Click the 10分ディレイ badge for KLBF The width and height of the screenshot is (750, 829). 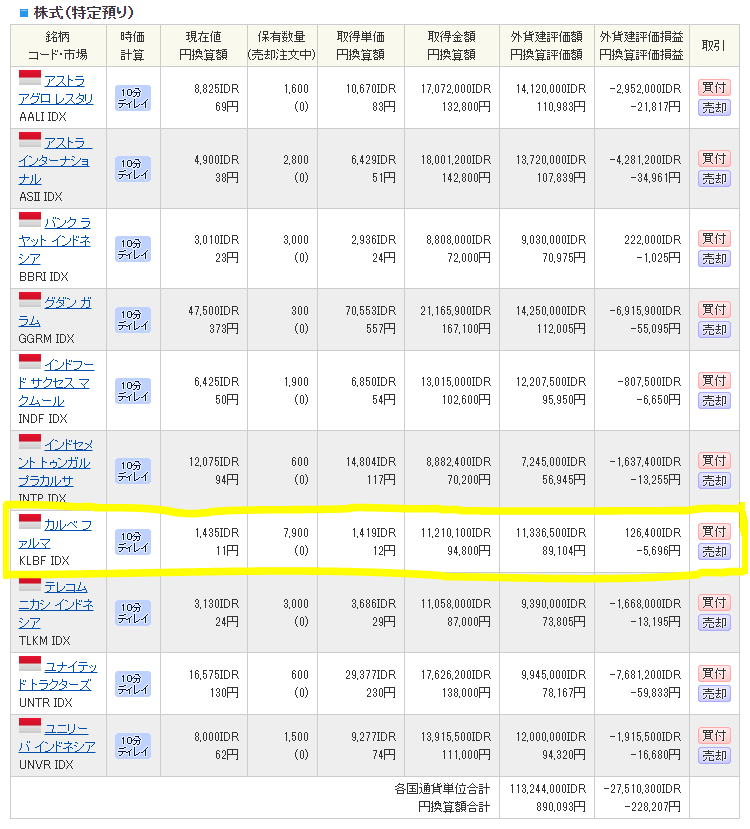pos(132,542)
